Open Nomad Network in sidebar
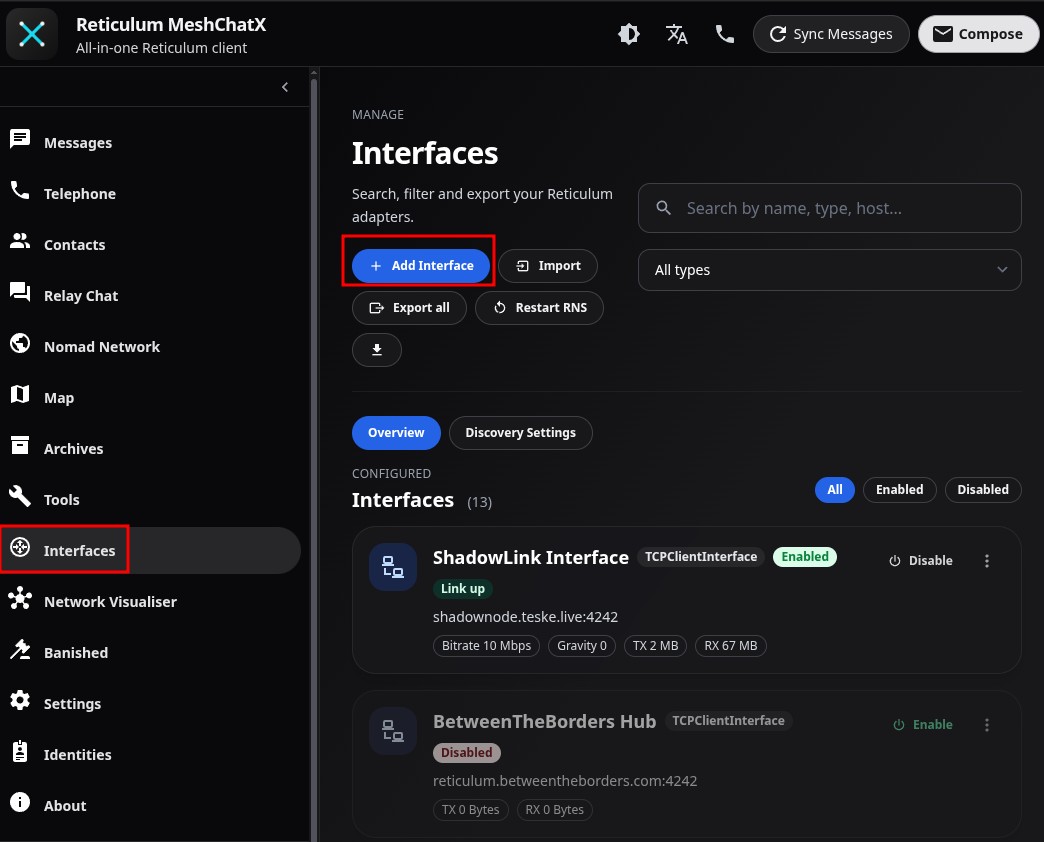This screenshot has height=842, width=1044. pyautogui.click(x=150, y=347)
